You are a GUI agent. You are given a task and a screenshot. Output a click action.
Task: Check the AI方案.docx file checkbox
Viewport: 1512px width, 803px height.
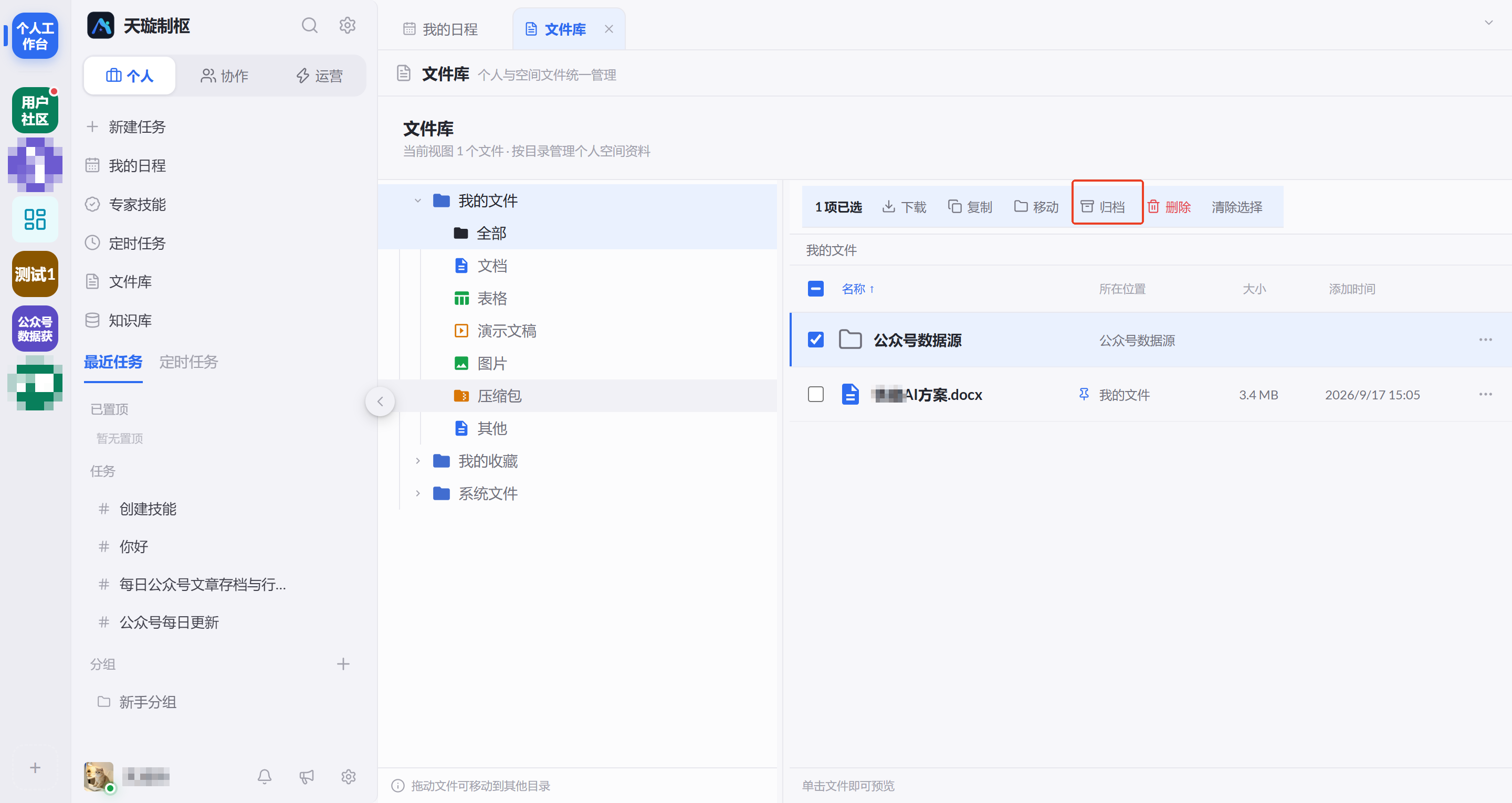coord(815,395)
